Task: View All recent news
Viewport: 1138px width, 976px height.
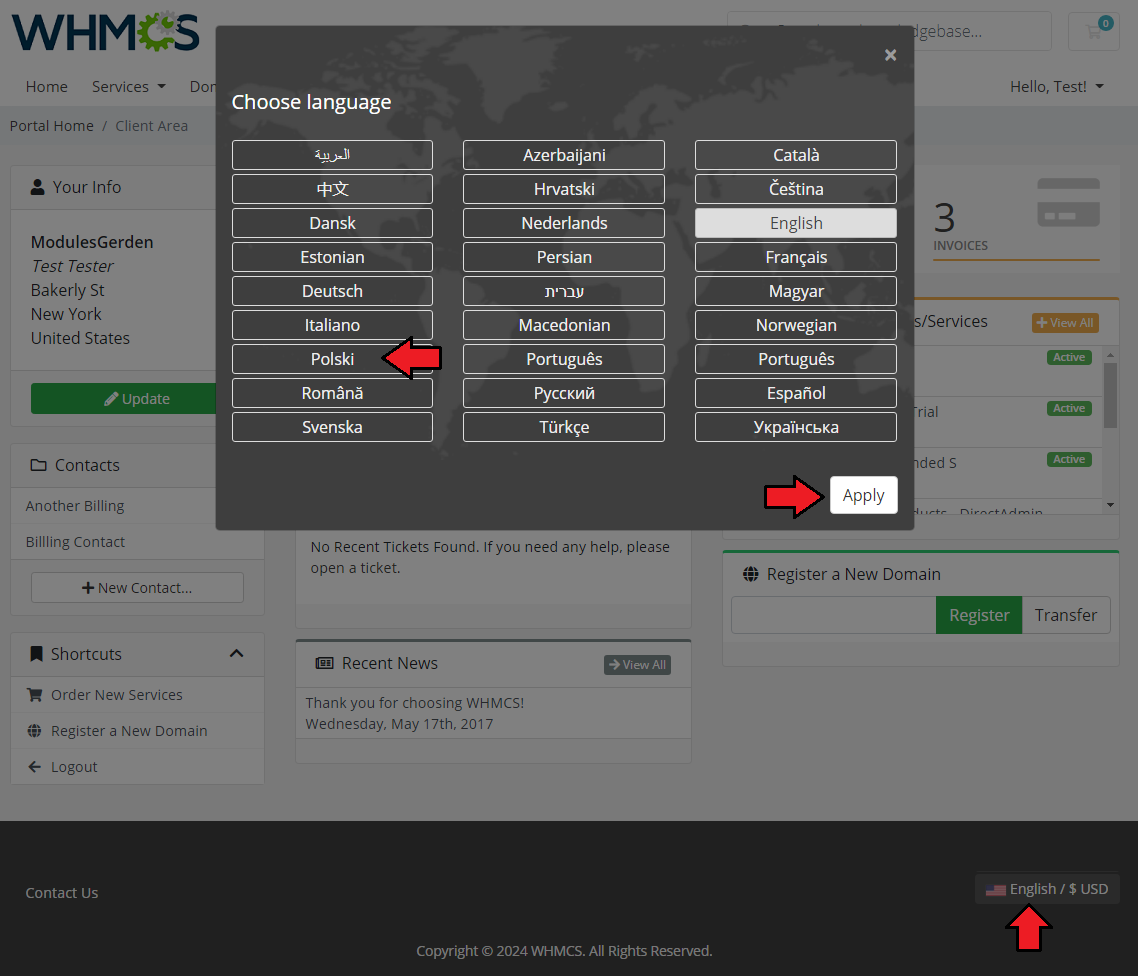Action: (637, 665)
